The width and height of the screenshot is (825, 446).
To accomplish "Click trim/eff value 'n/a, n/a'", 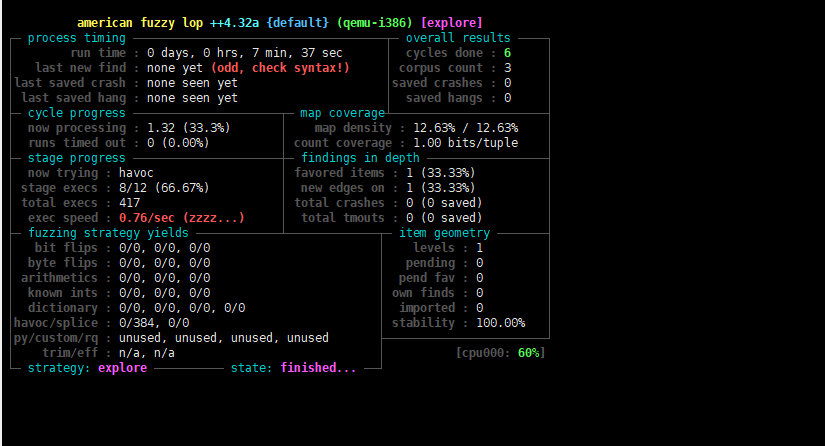I will pyautogui.click(x=147, y=353).
